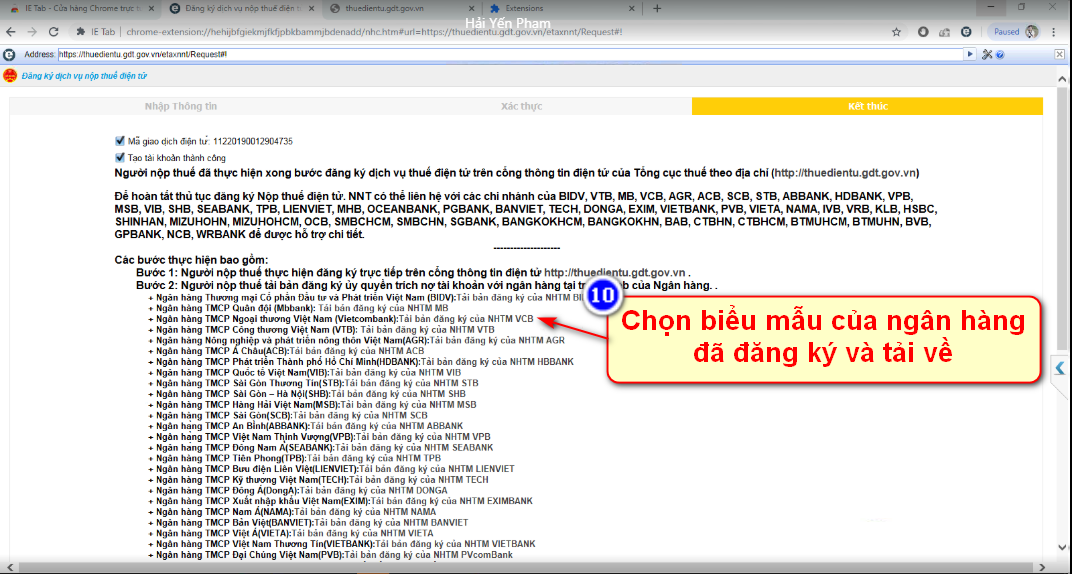Close the Extensions tab
Image resolution: width=1072 pixels, height=574 pixels.
click(x=632, y=8)
